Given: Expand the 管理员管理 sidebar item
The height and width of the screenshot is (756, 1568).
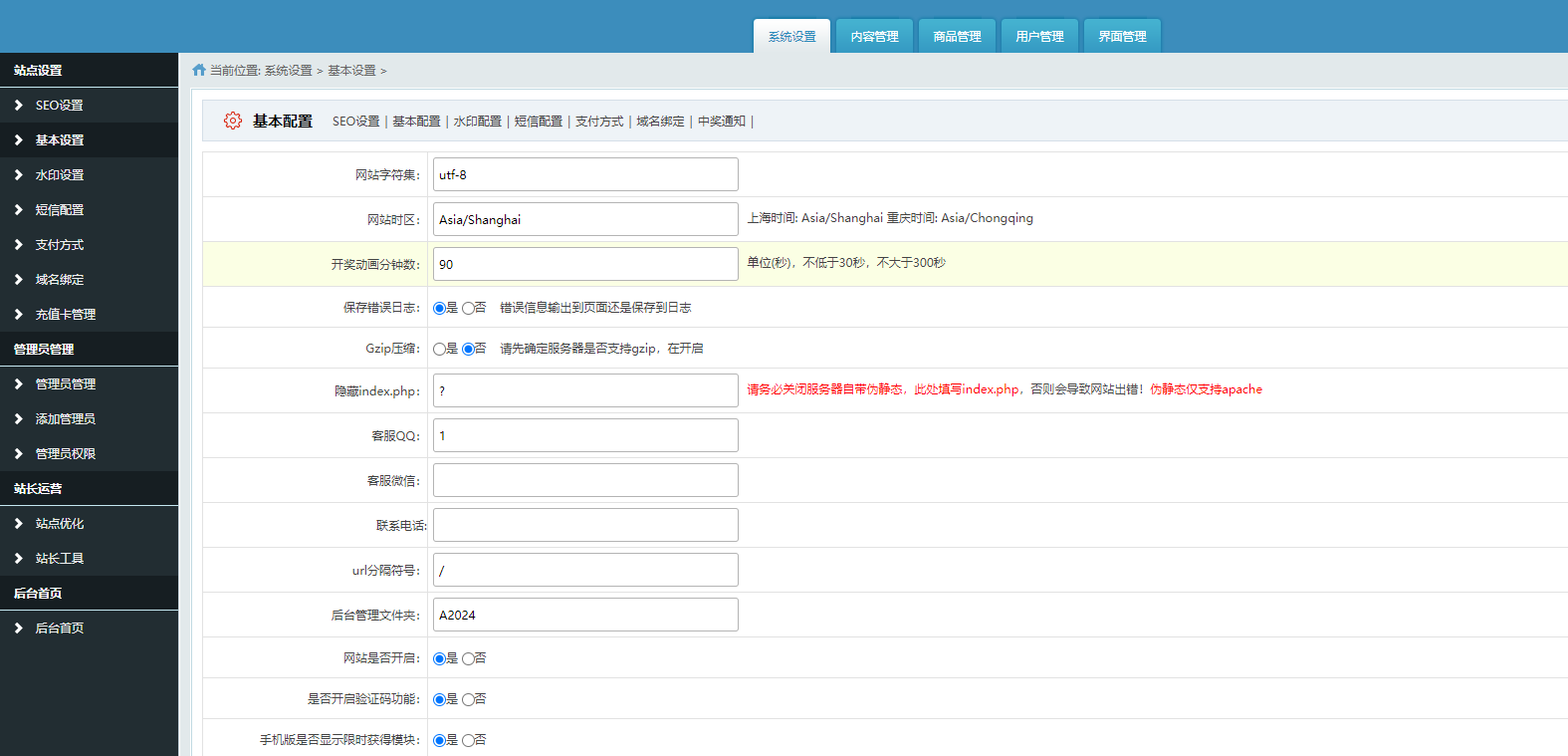Looking at the screenshot, I should tap(66, 383).
